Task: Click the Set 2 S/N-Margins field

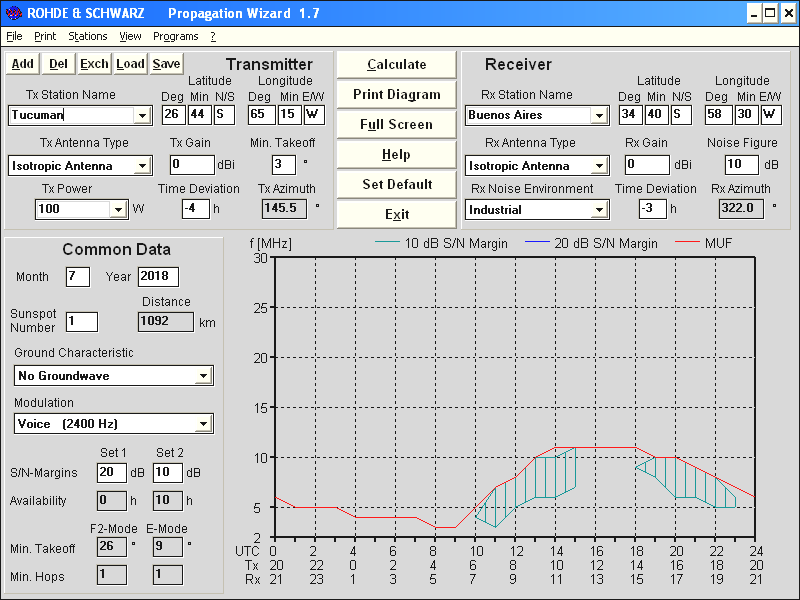Action: pos(168,472)
